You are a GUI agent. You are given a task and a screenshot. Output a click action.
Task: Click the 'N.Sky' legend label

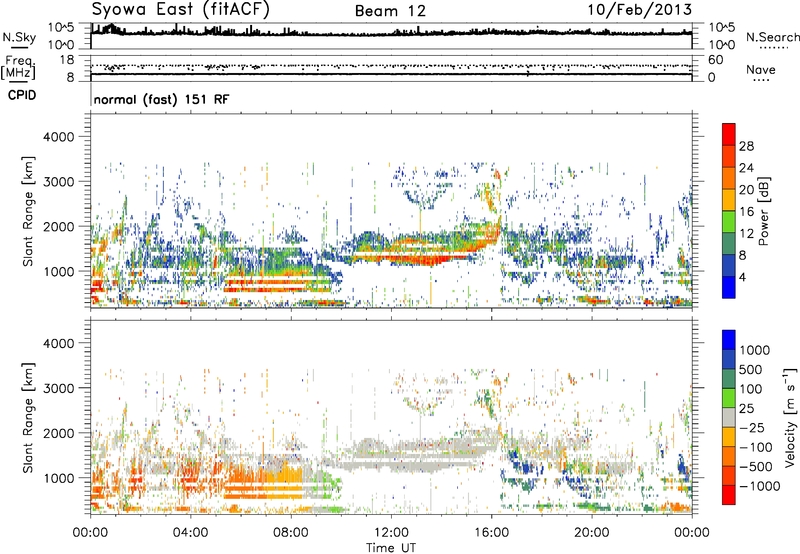(19, 37)
